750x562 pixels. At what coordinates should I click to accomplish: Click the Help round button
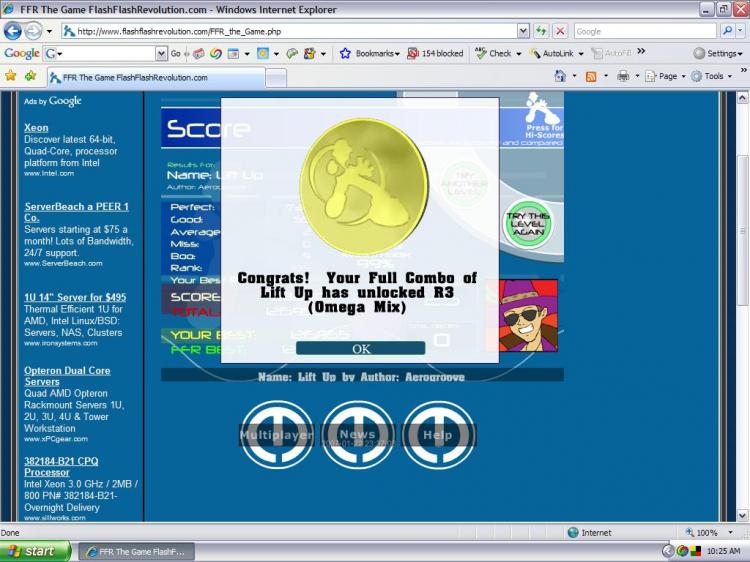(x=438, y=434)
